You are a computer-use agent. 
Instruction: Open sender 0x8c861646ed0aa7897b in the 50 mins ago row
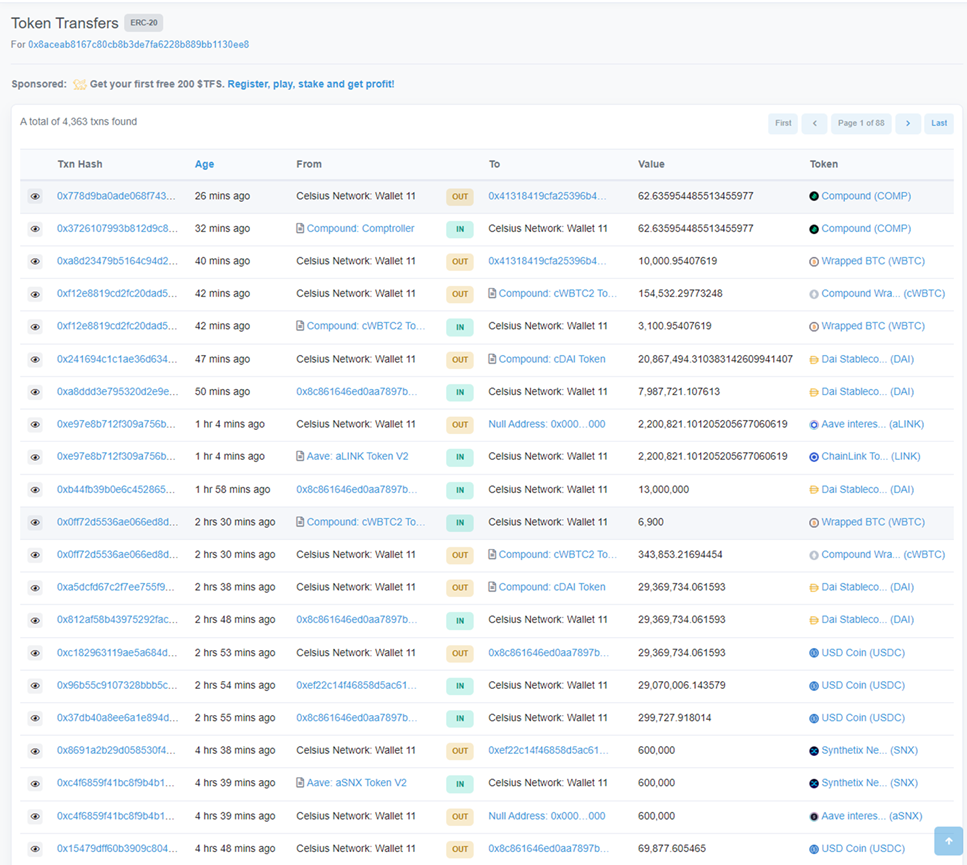coord(356,392)
